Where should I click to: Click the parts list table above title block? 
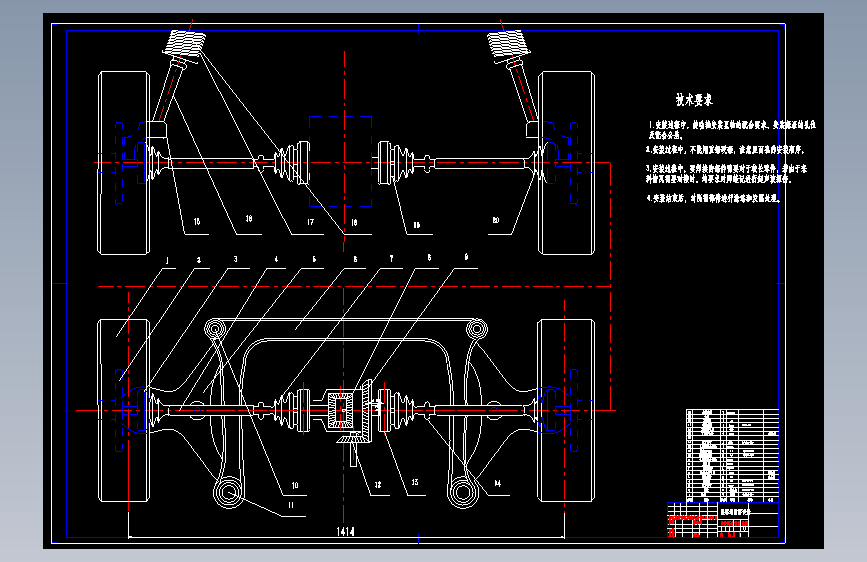tap(732, 455)
